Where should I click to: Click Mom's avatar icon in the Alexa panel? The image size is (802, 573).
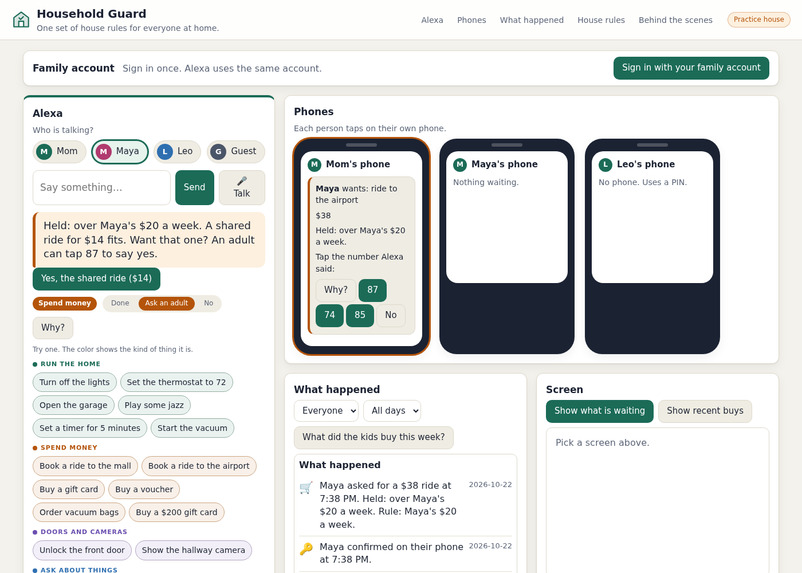pyautogui.click(x=44, y=151)
